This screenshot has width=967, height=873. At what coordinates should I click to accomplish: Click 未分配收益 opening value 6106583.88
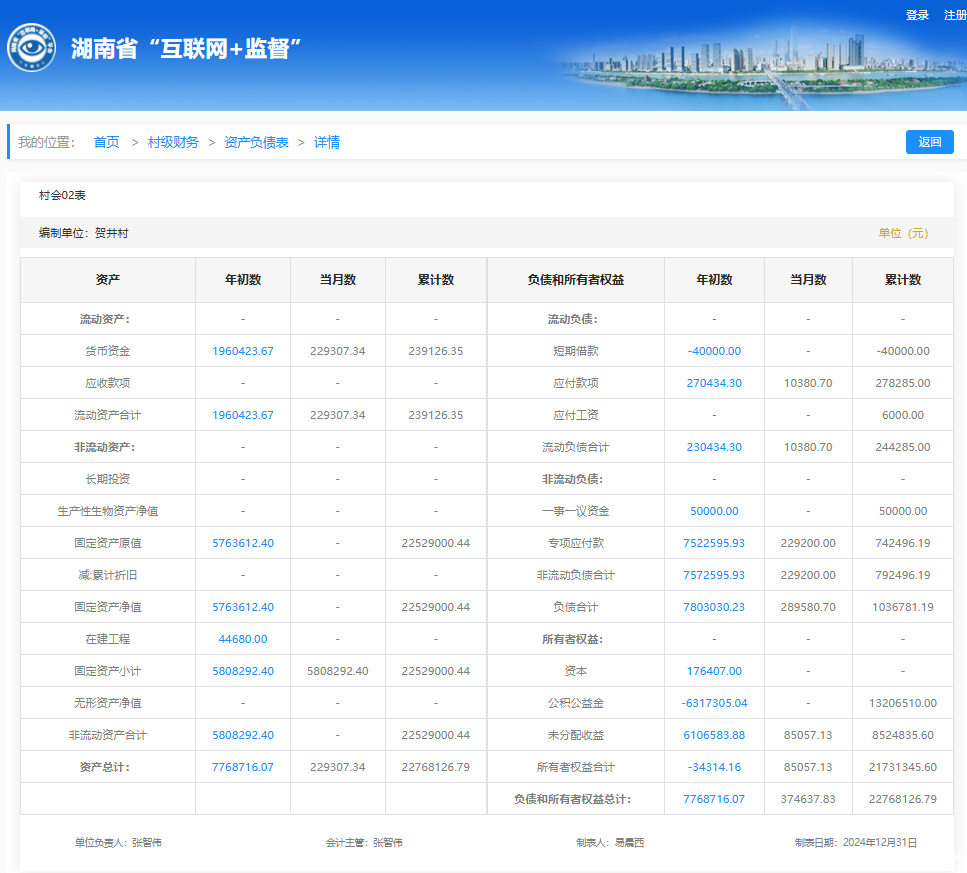pyautogui.click(x=714, y=735)
